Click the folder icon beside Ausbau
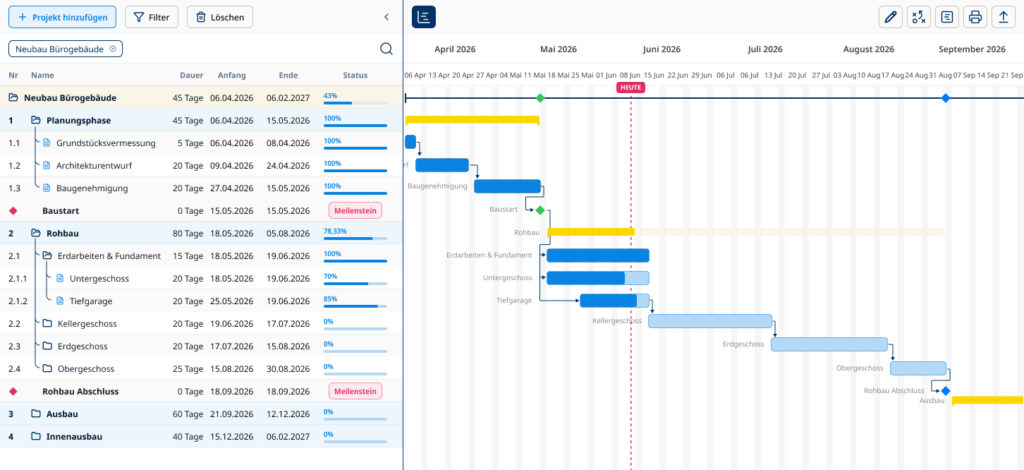1024x470 pixels. (35, 414)
